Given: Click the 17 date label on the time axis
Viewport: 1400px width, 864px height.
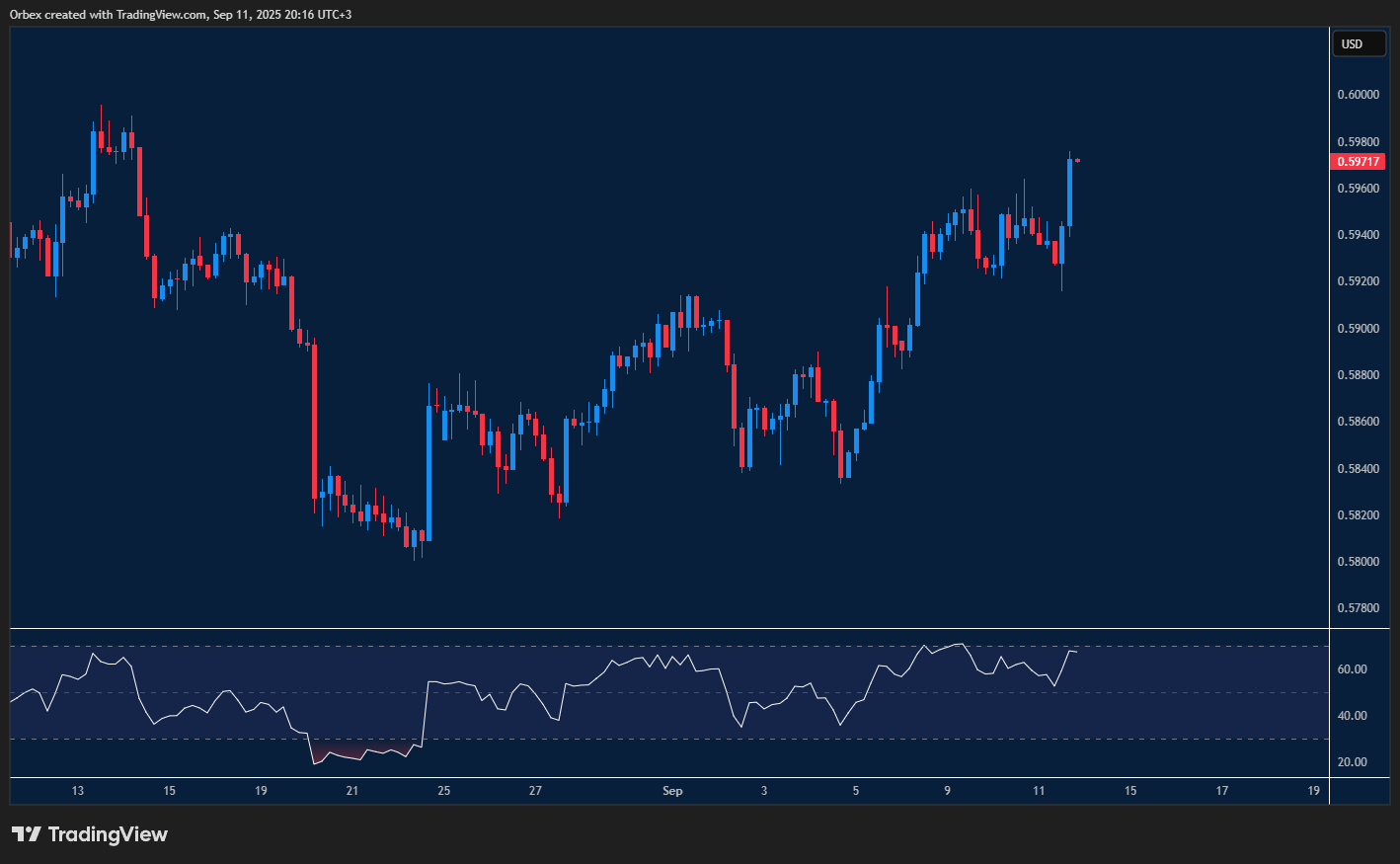Looking at the screenshot, I should pos(1222,791).
